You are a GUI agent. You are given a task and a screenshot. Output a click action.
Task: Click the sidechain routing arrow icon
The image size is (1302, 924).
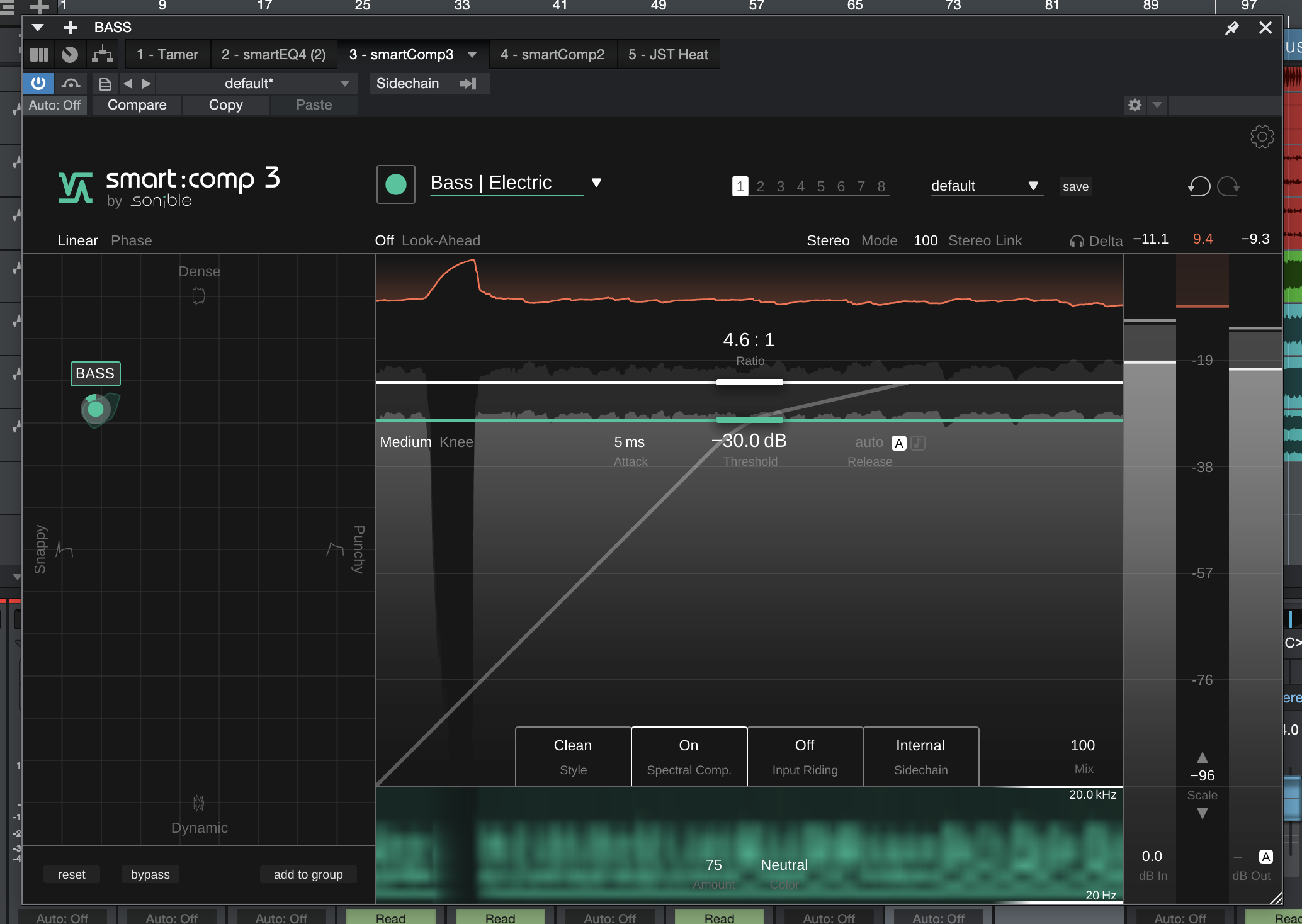(468, 84)
